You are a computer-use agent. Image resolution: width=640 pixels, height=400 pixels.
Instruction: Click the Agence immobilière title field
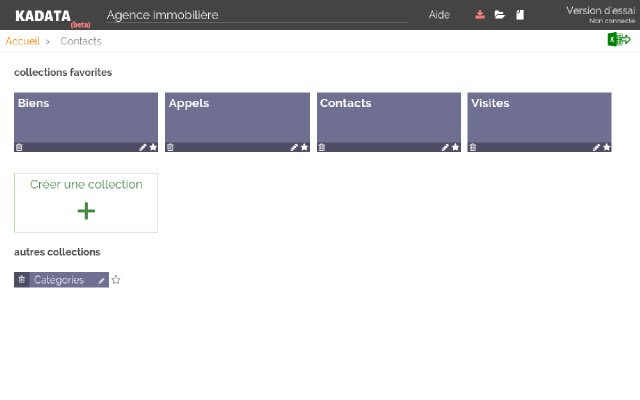pyautogui.click(x=257, y=15)
